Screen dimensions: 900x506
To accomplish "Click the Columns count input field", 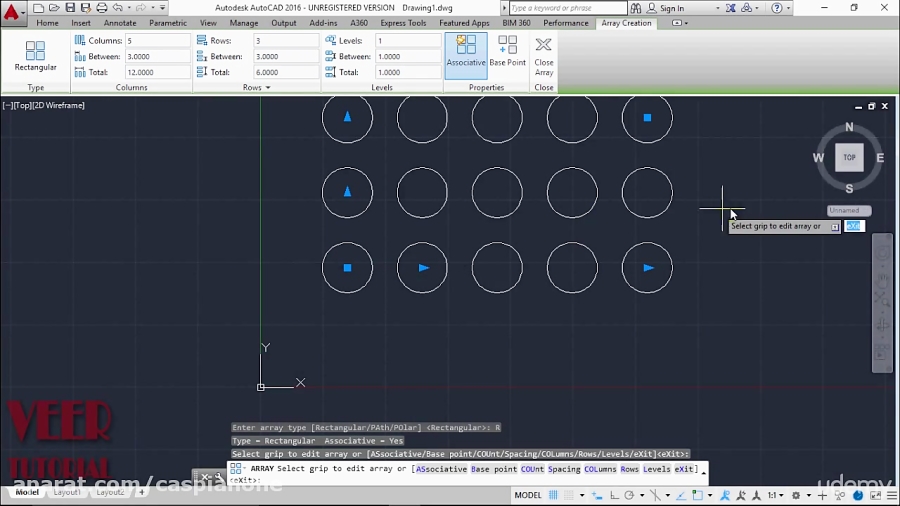I will 157,41.
